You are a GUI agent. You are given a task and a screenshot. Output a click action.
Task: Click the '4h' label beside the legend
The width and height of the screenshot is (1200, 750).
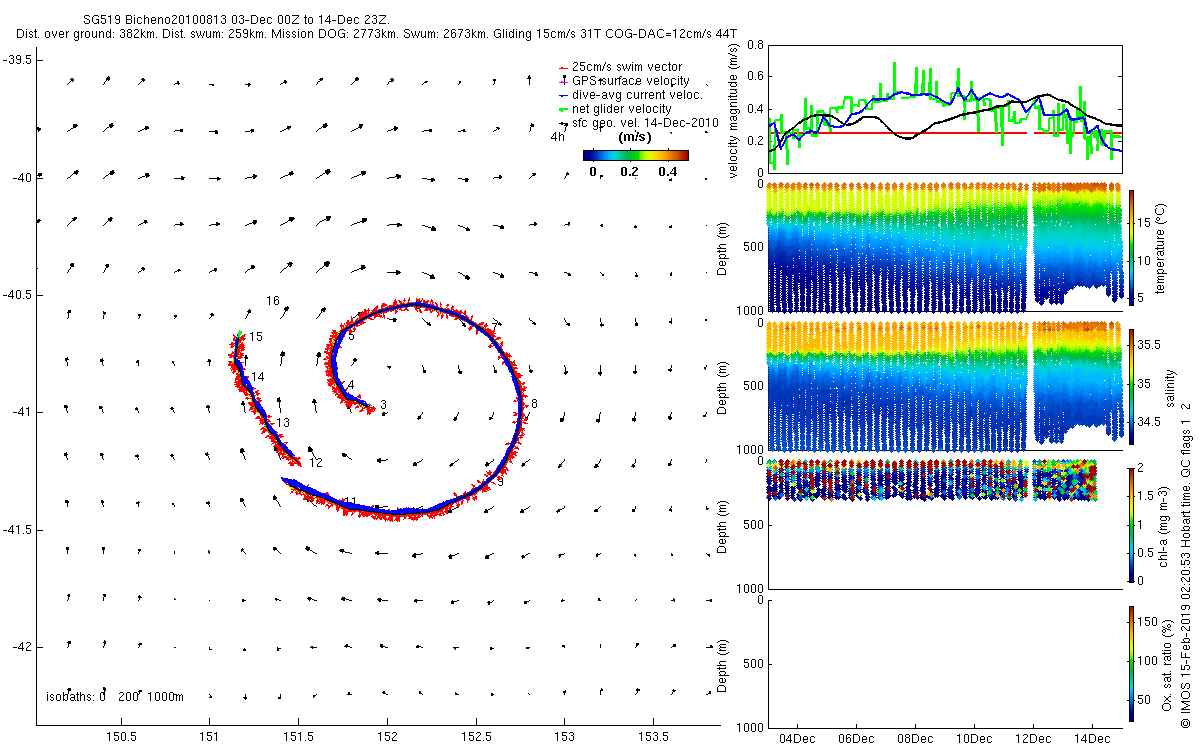click(x=558, y=137)
